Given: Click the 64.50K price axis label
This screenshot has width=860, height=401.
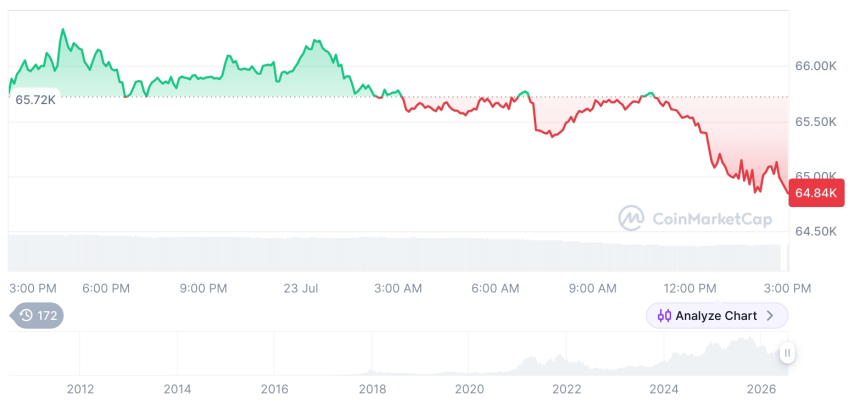Looking at the screenshot, I should [x=816, y=232].
